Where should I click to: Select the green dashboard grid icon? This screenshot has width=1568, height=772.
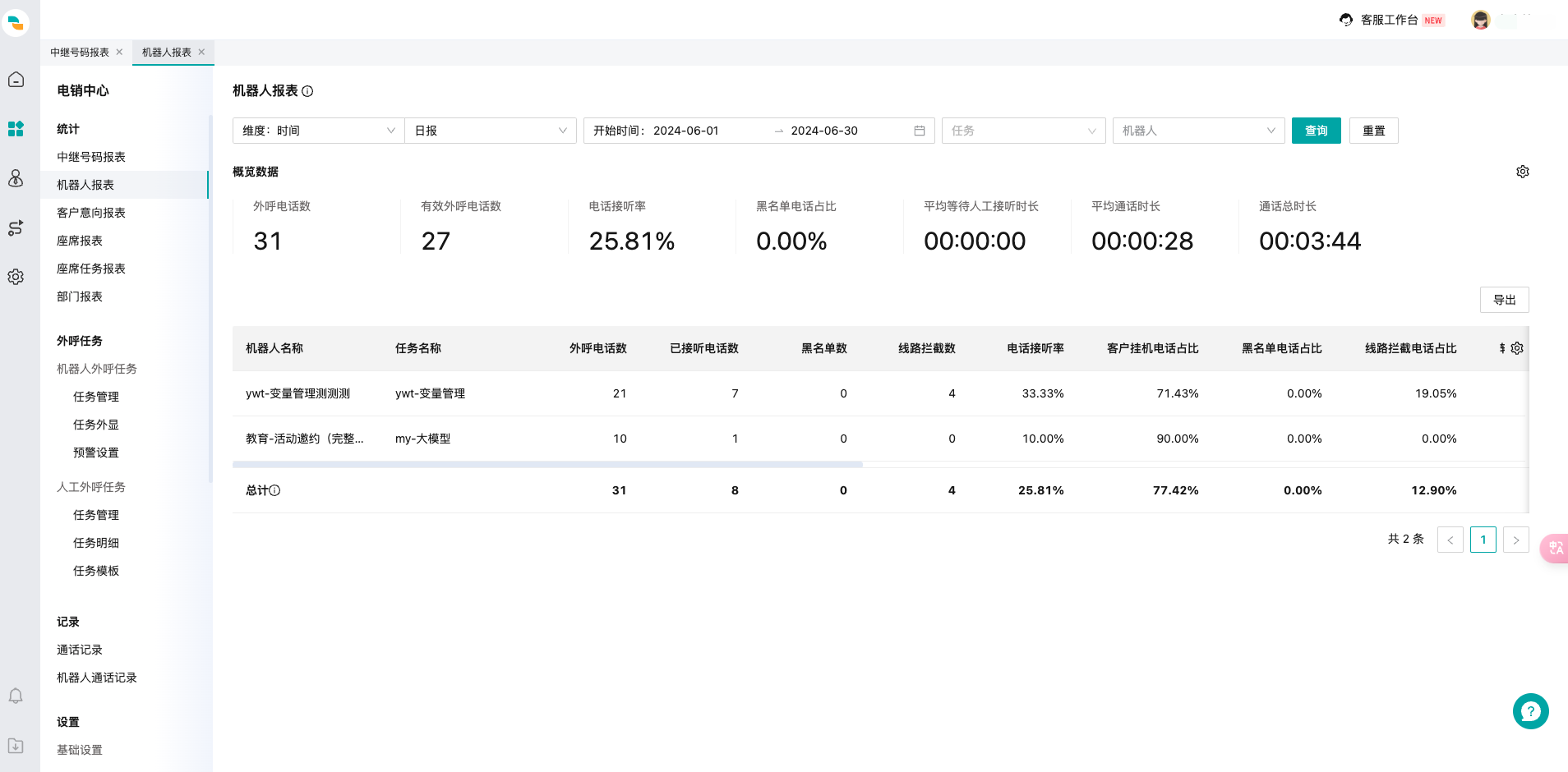pyautogui.click(x=16, y=129)
